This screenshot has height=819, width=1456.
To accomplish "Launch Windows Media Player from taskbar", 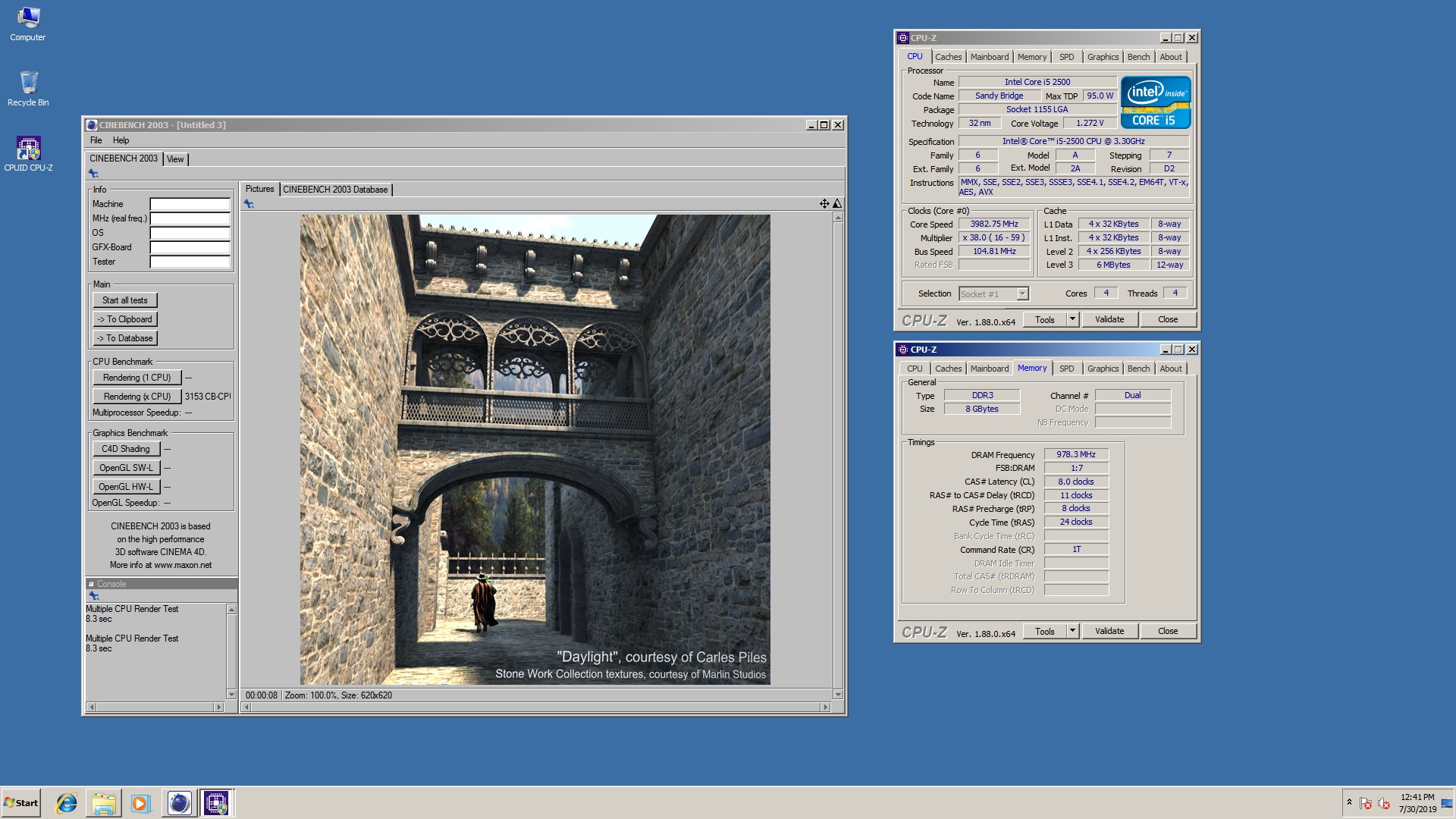I will (141, 803).
